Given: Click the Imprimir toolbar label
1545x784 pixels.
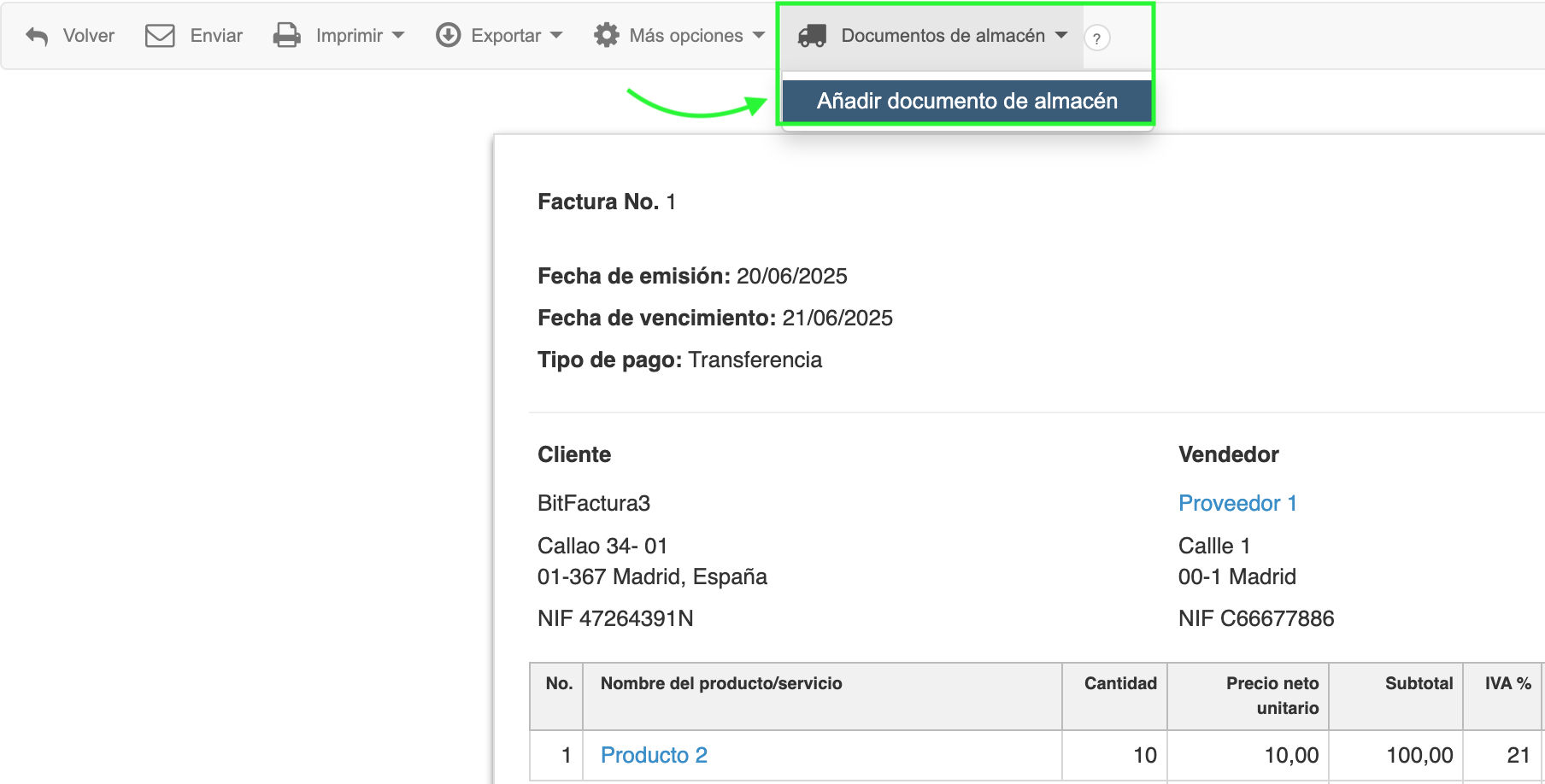Looking at the screenshot, I should click(x=349, y=36).
